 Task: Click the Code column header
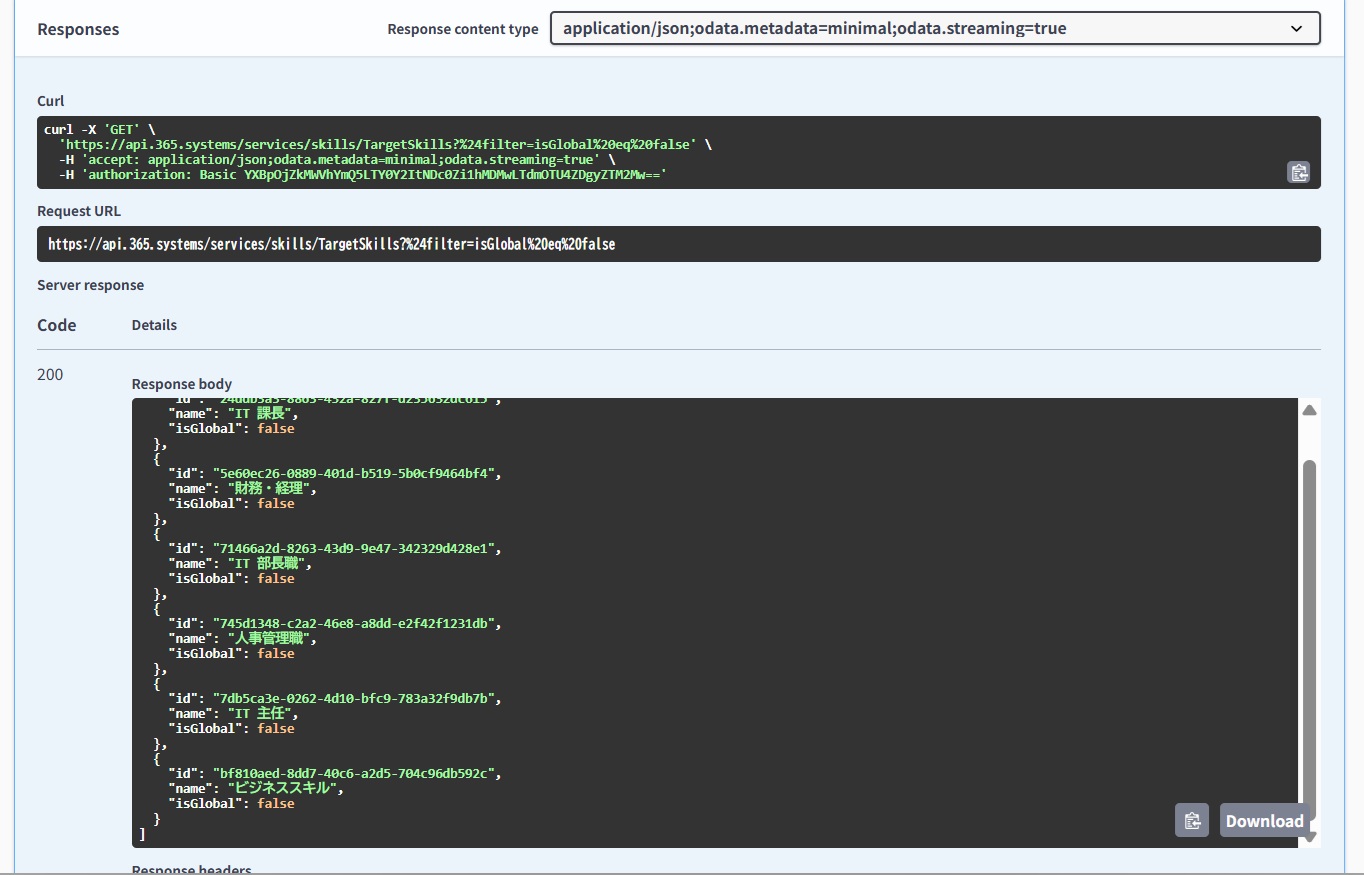pos(57,325)
